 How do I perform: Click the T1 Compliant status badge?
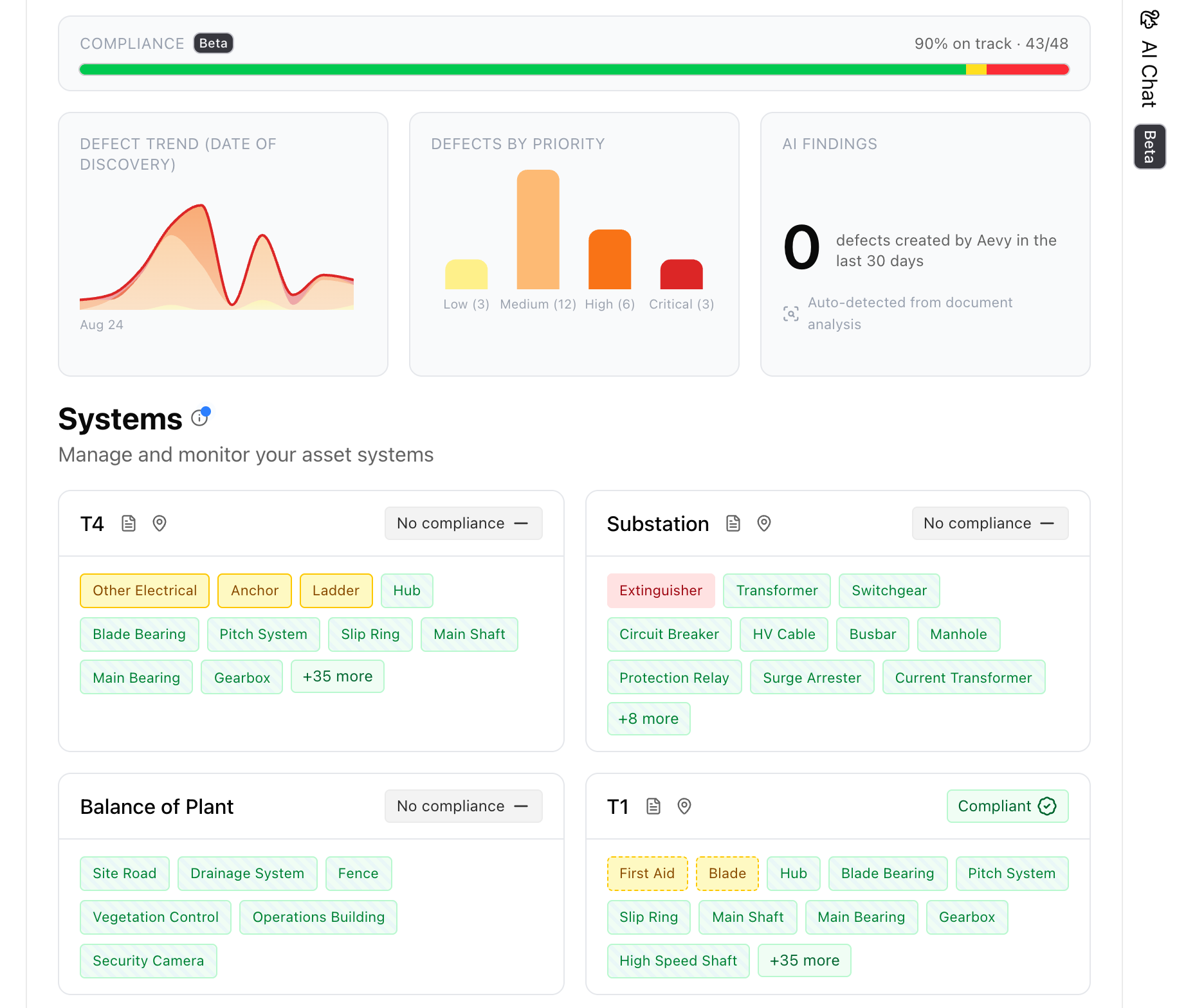pos(1007,806)
